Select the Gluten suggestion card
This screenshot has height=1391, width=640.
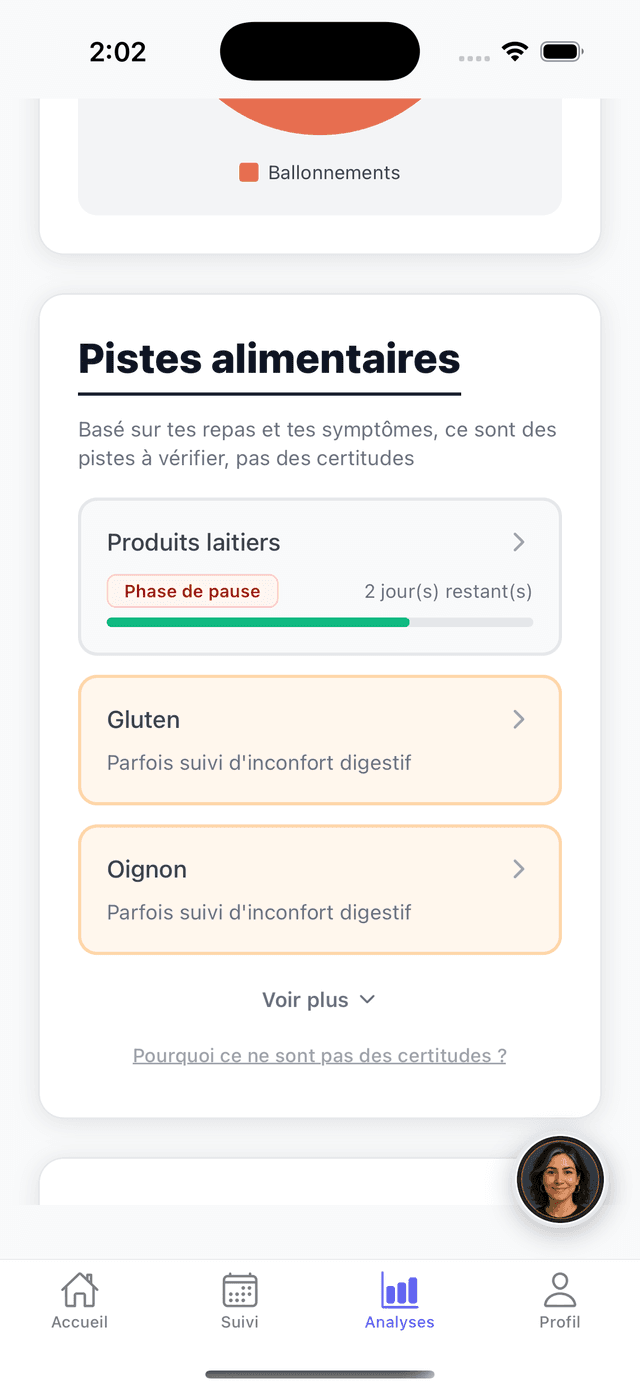(x=300, y=740)
